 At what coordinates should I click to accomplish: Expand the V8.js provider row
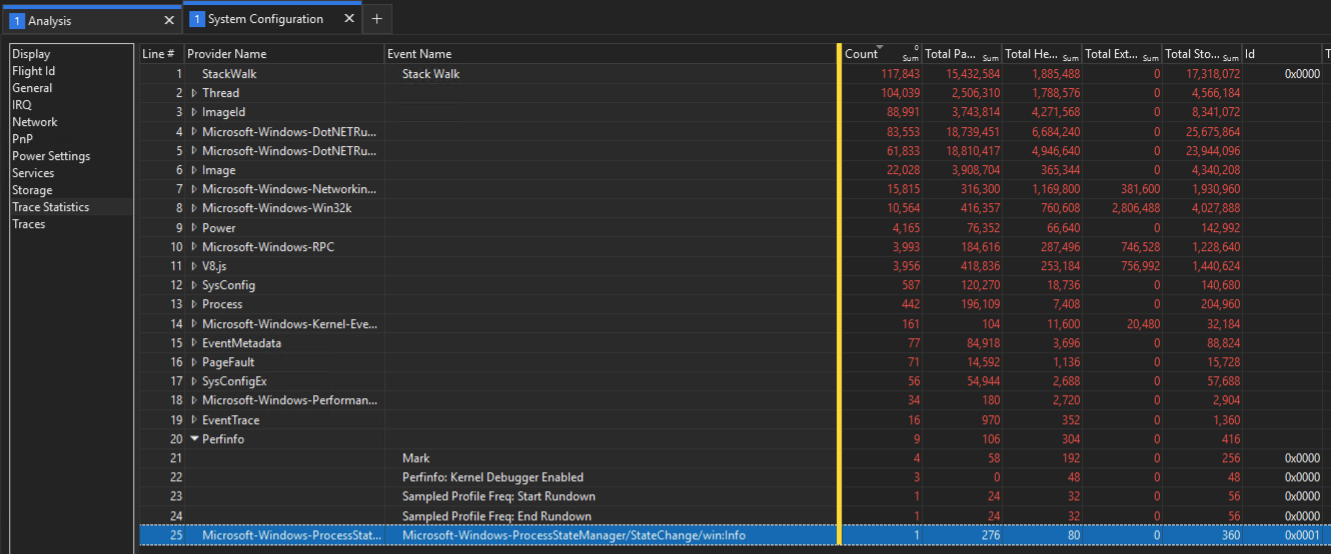pos(194,266)
